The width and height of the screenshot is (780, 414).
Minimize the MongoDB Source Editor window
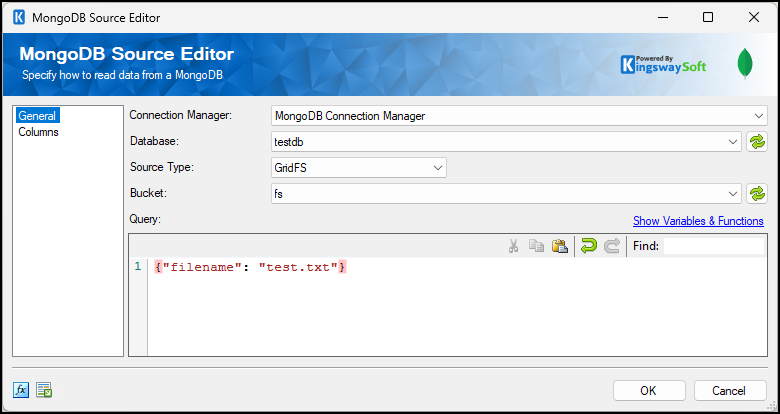(662, 17)
